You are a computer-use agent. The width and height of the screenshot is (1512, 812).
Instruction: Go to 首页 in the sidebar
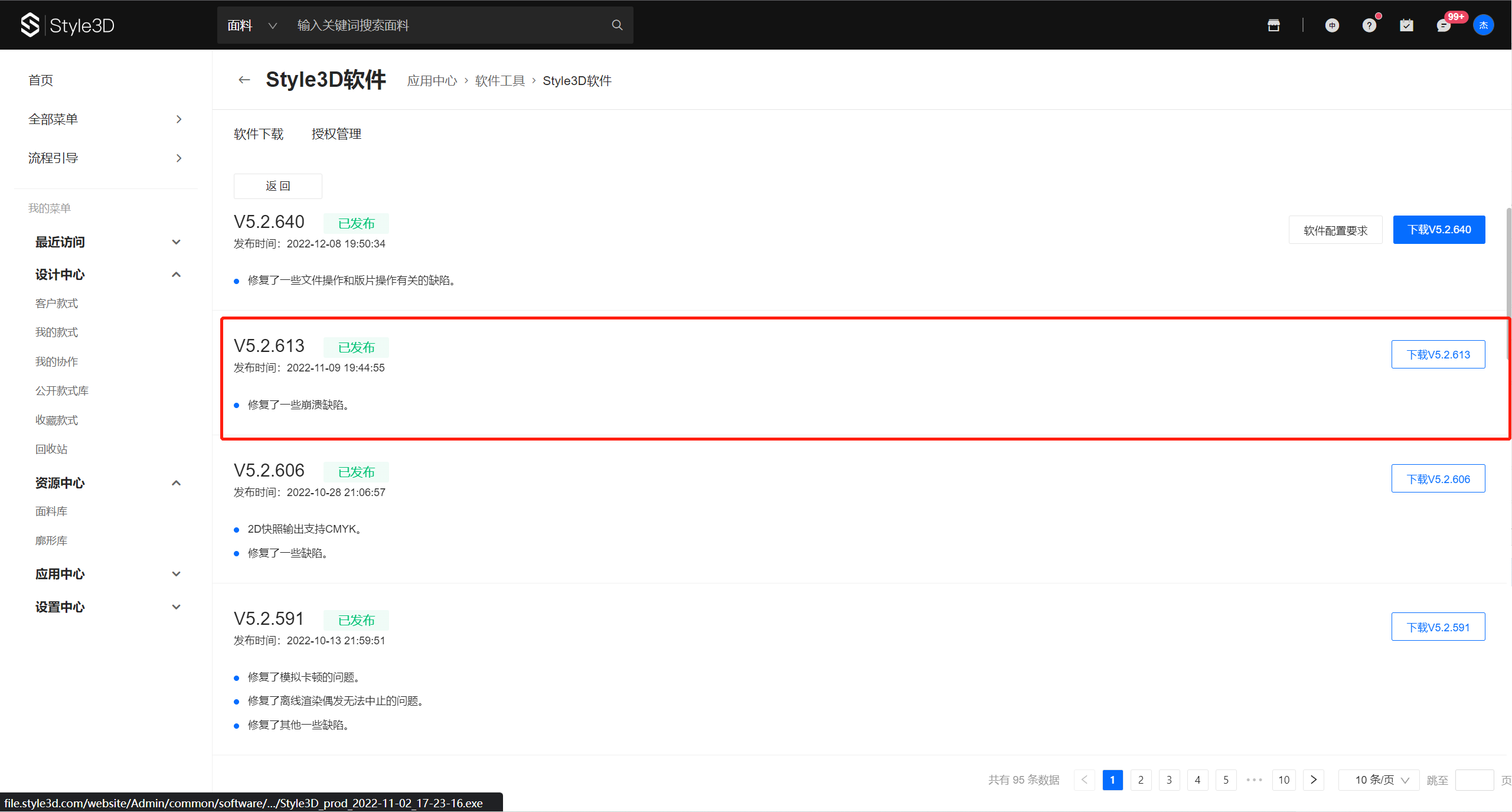click(41, 80)
